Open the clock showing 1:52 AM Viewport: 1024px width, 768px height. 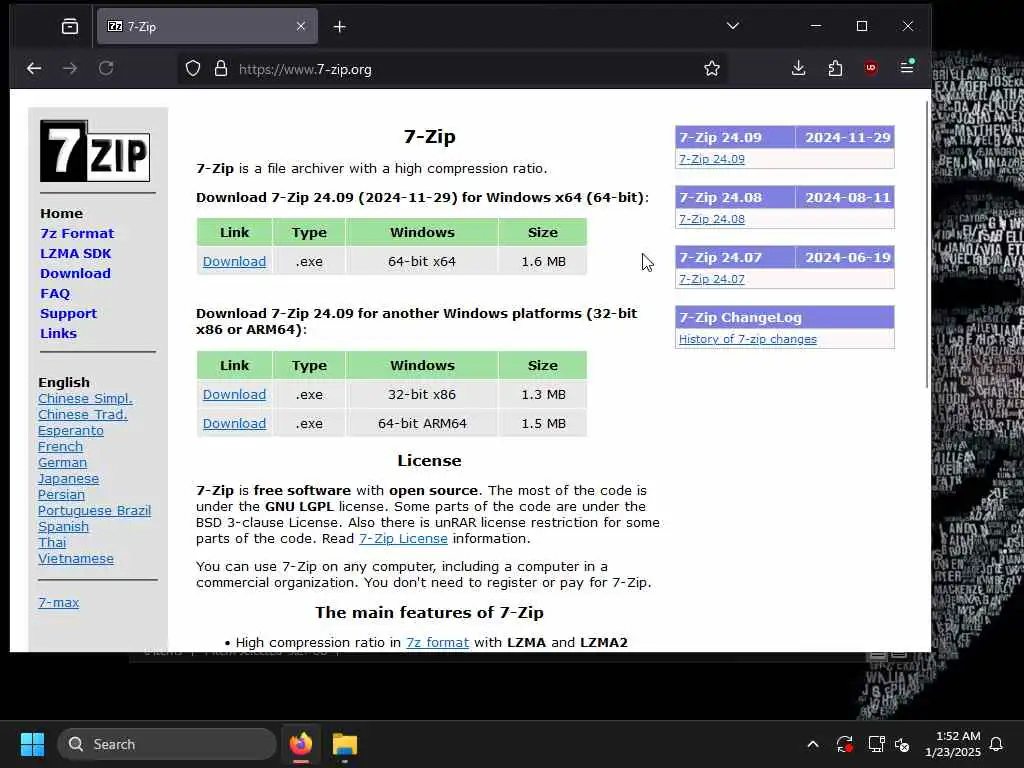[x=953, y=744]
